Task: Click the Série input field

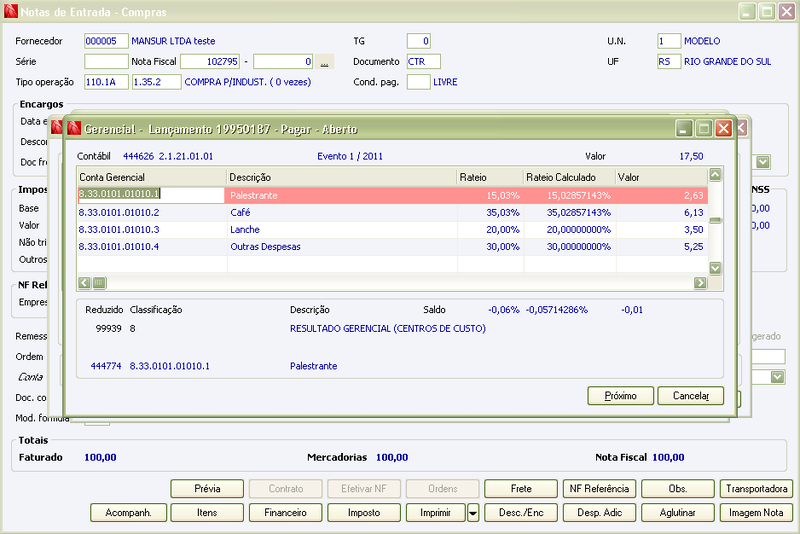Action: (106, 62)
